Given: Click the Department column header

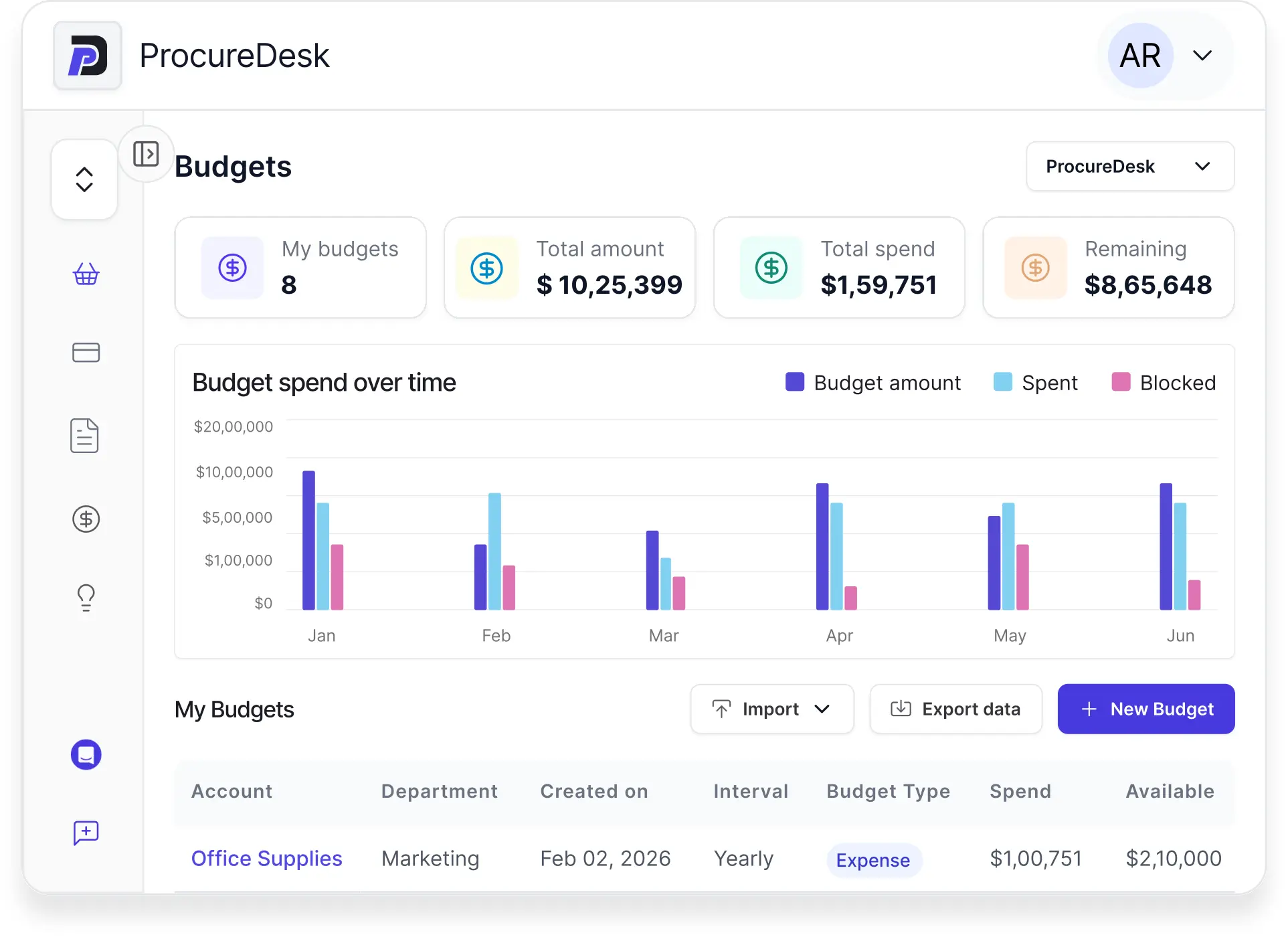Looking at the screenshot, I should (x=440, y=791).
